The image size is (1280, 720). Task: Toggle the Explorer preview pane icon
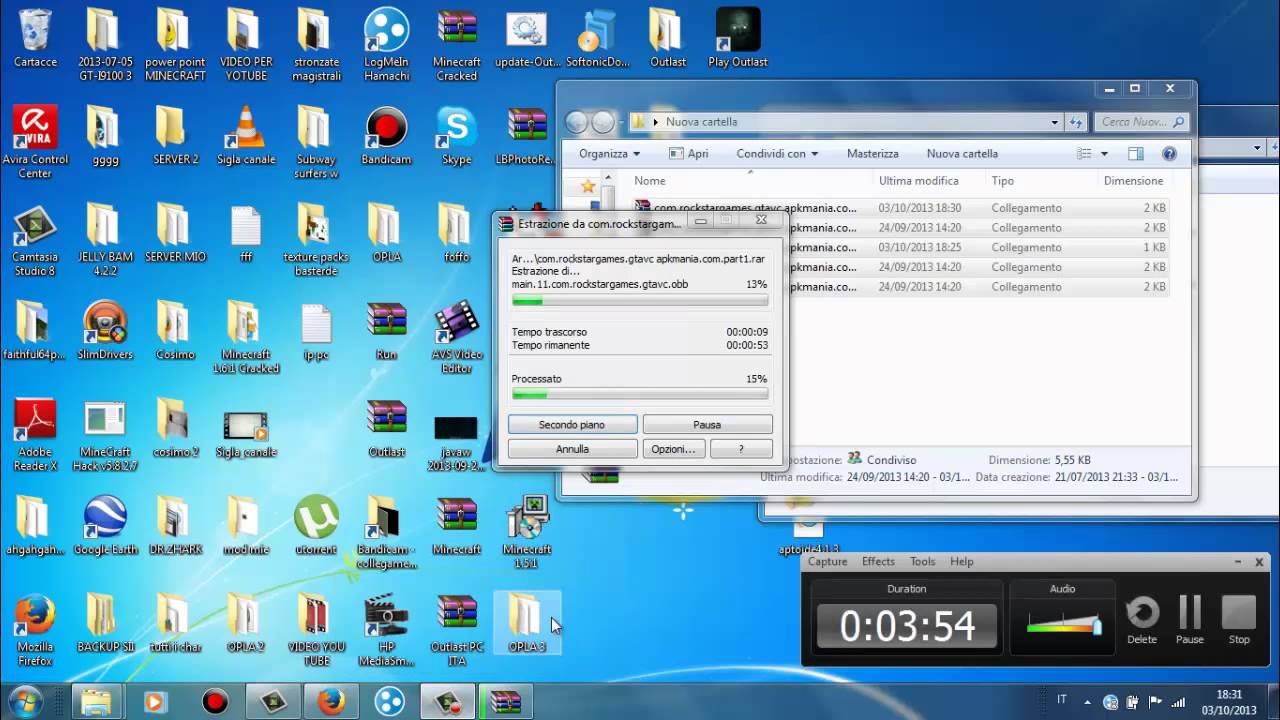point(1135,154)
